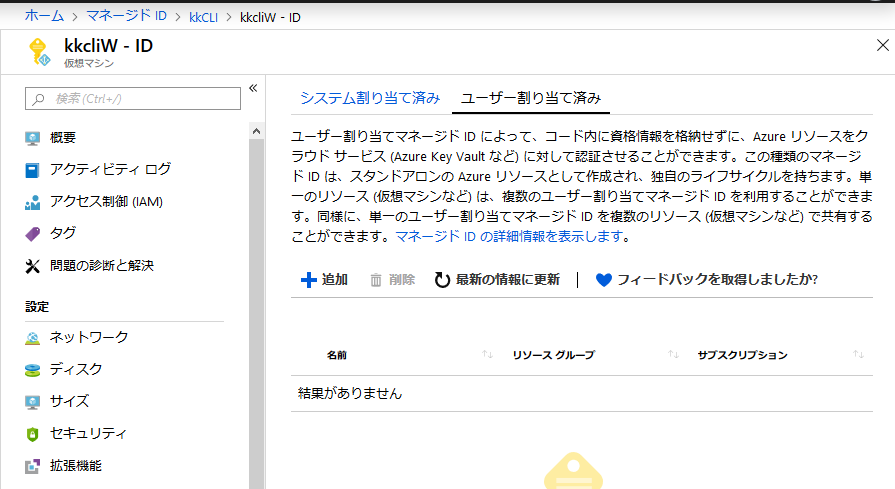
Task: Open the アクティビティ ログ icon
Action: (x=33, y=170)
